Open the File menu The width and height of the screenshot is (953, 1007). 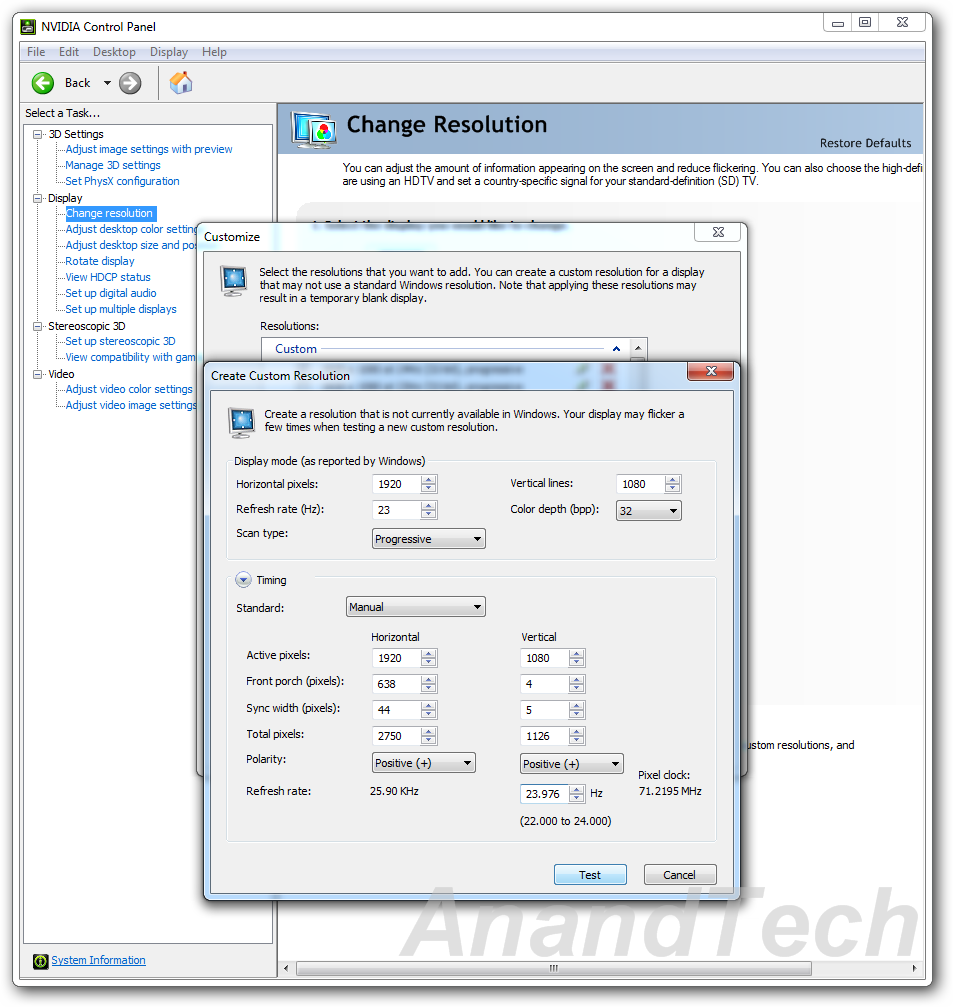coord(36,52)
